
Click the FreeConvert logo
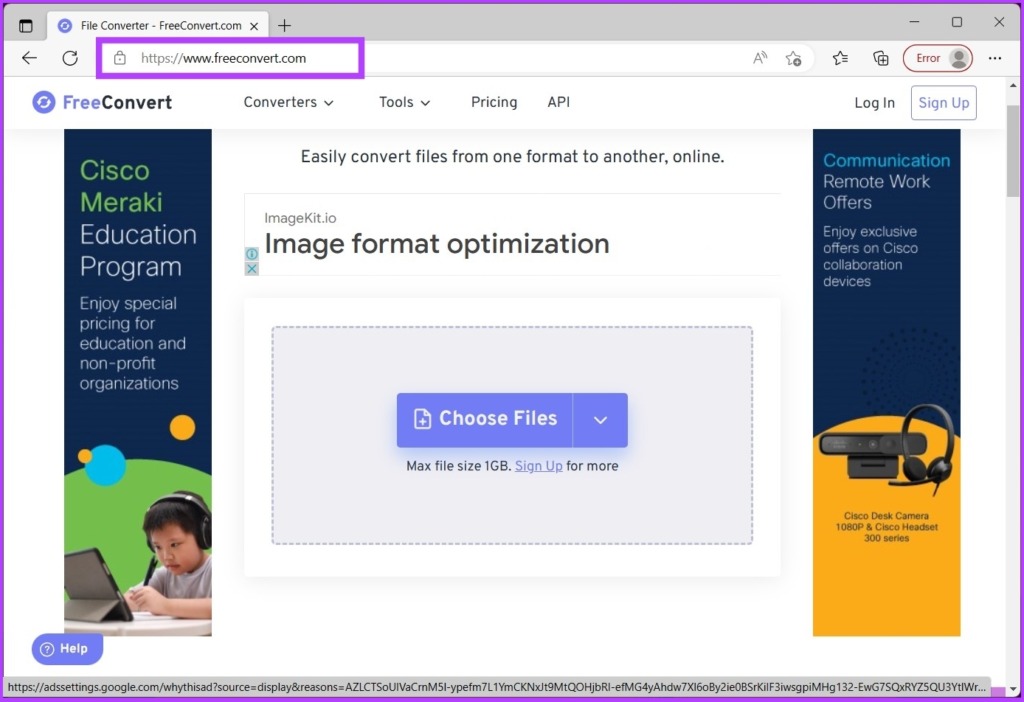coord(102,102)
